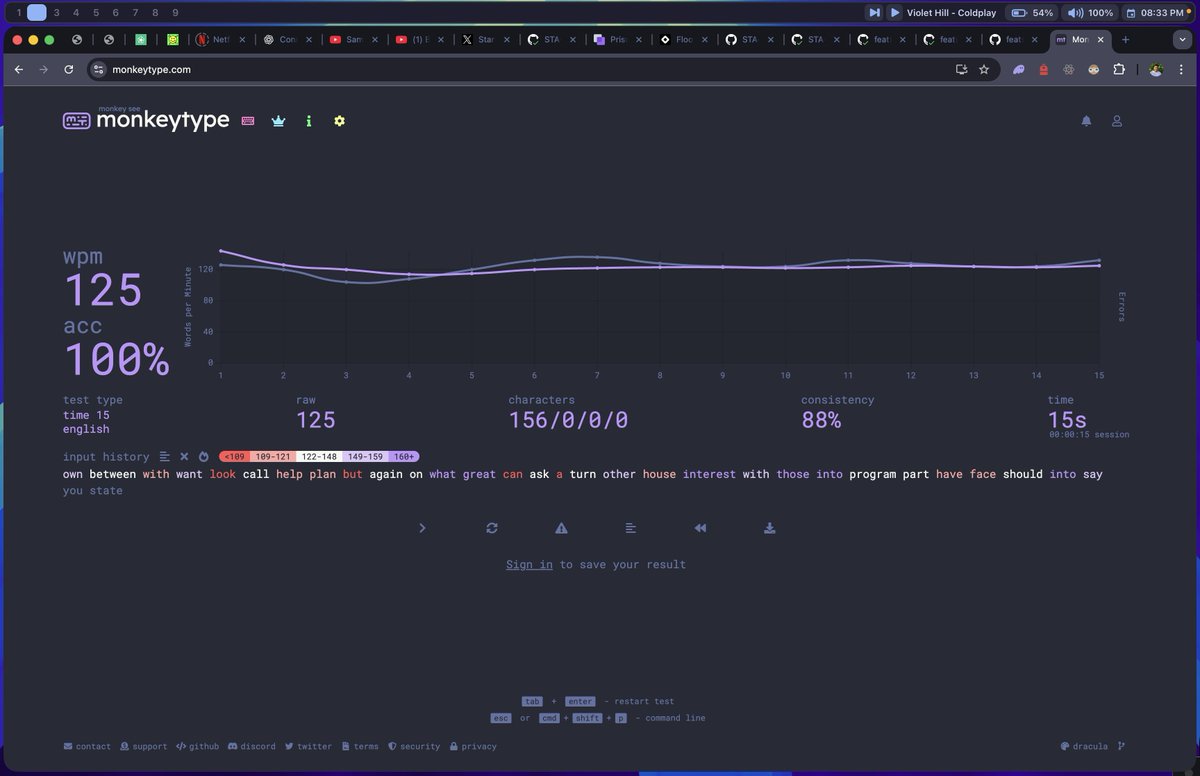Open the Chrome three-dot menu
Viewport: 1200px width, 776px height.
pyautogui.click(x=1182, y=70)
